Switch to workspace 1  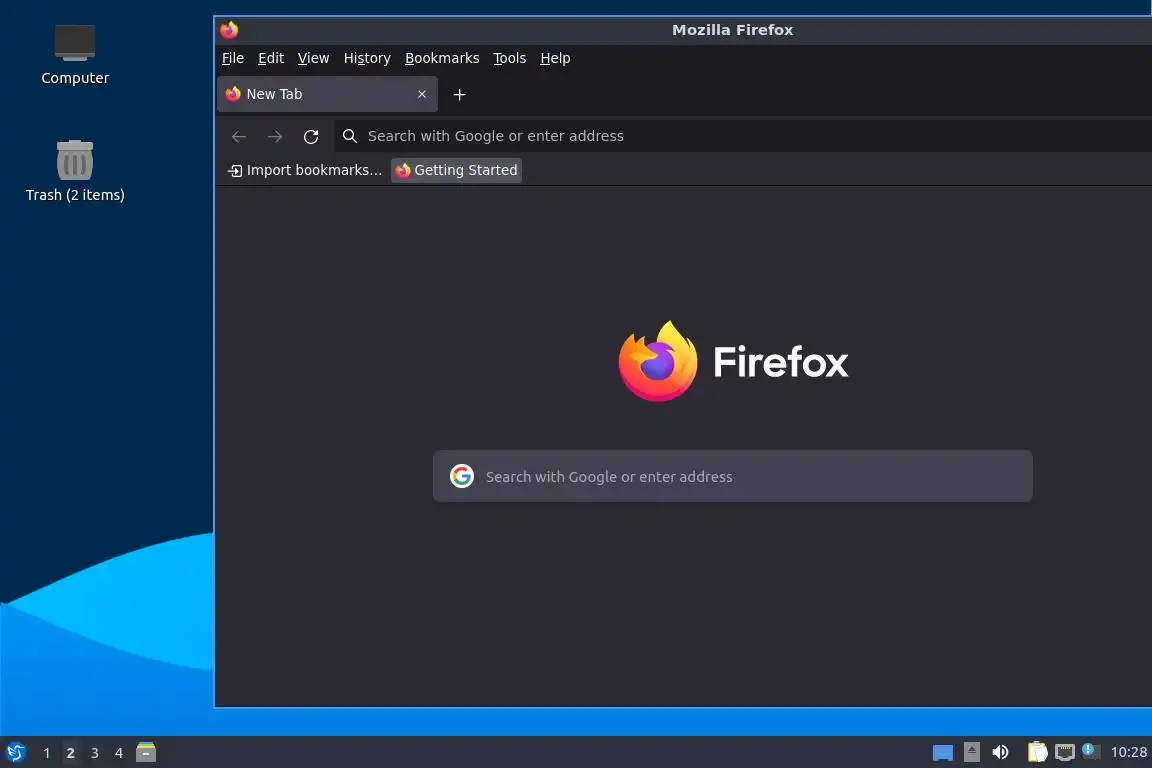click(46, 753)
